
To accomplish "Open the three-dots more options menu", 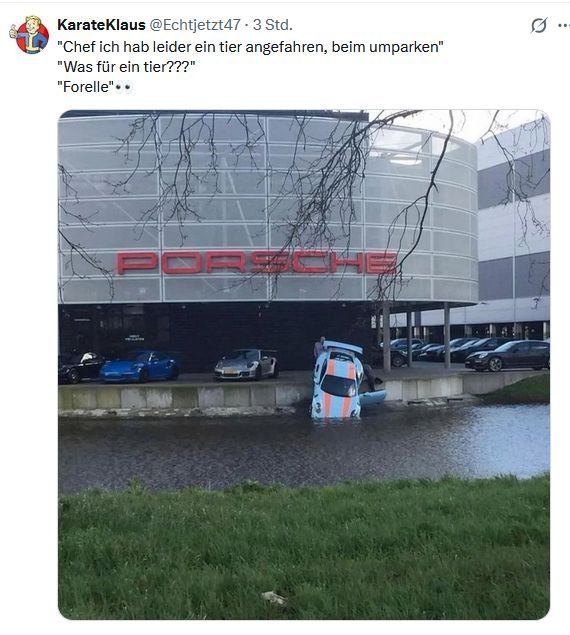I will point(564,26).
